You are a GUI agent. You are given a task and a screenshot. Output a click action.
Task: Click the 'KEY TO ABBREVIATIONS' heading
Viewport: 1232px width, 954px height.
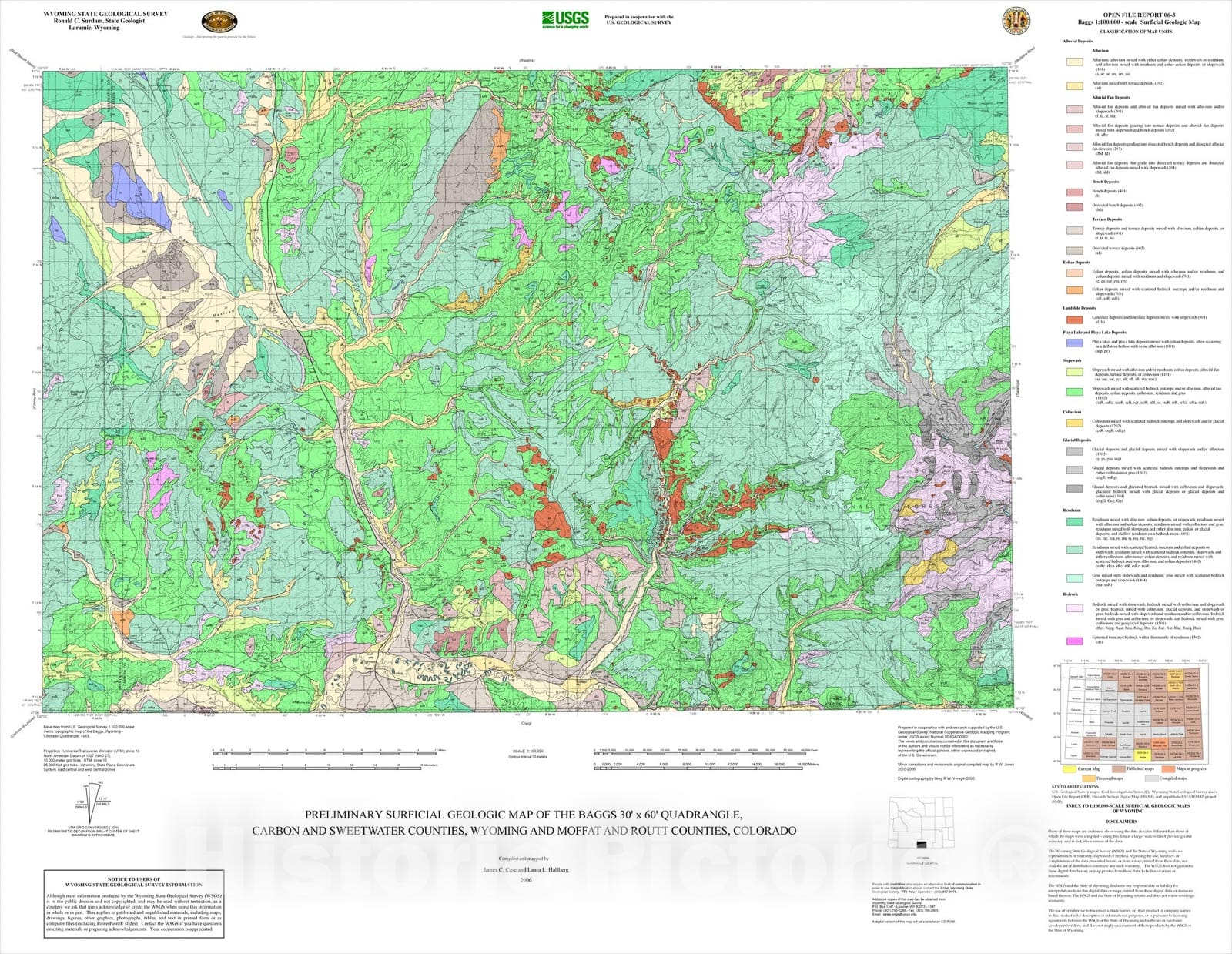1073,787
